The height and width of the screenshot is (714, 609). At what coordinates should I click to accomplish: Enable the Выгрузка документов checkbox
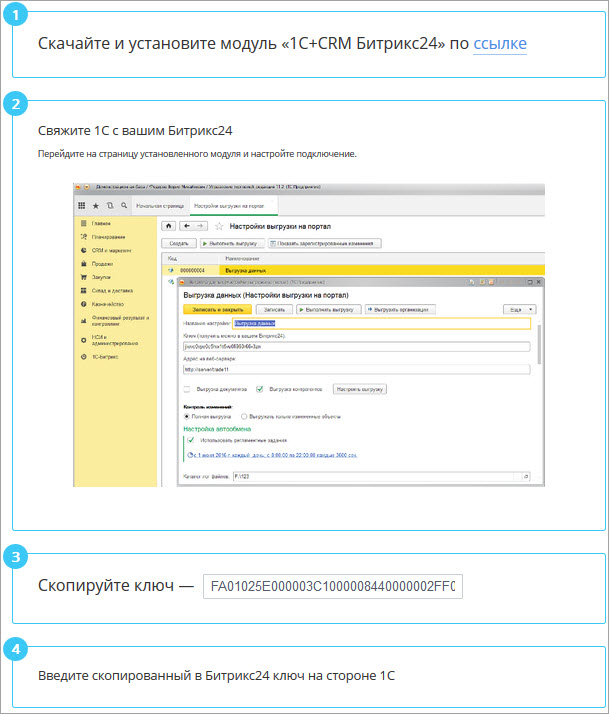(x=187, y=389)
